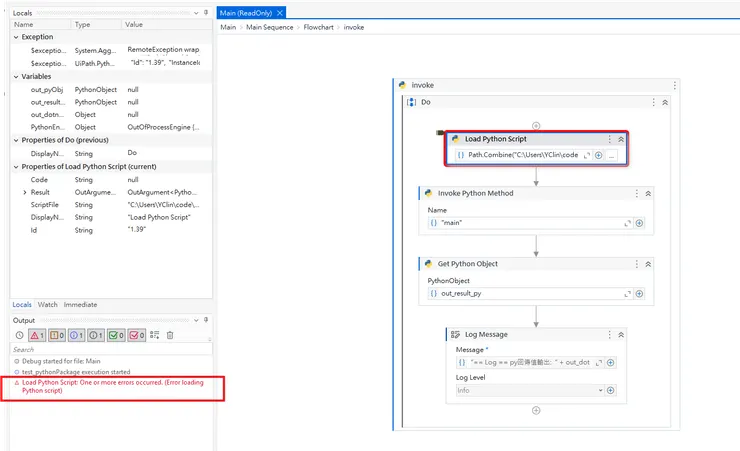Close the Main (ReadOnly) tab
The height and width of the screenshot is (451, 740).
(280, 13)
